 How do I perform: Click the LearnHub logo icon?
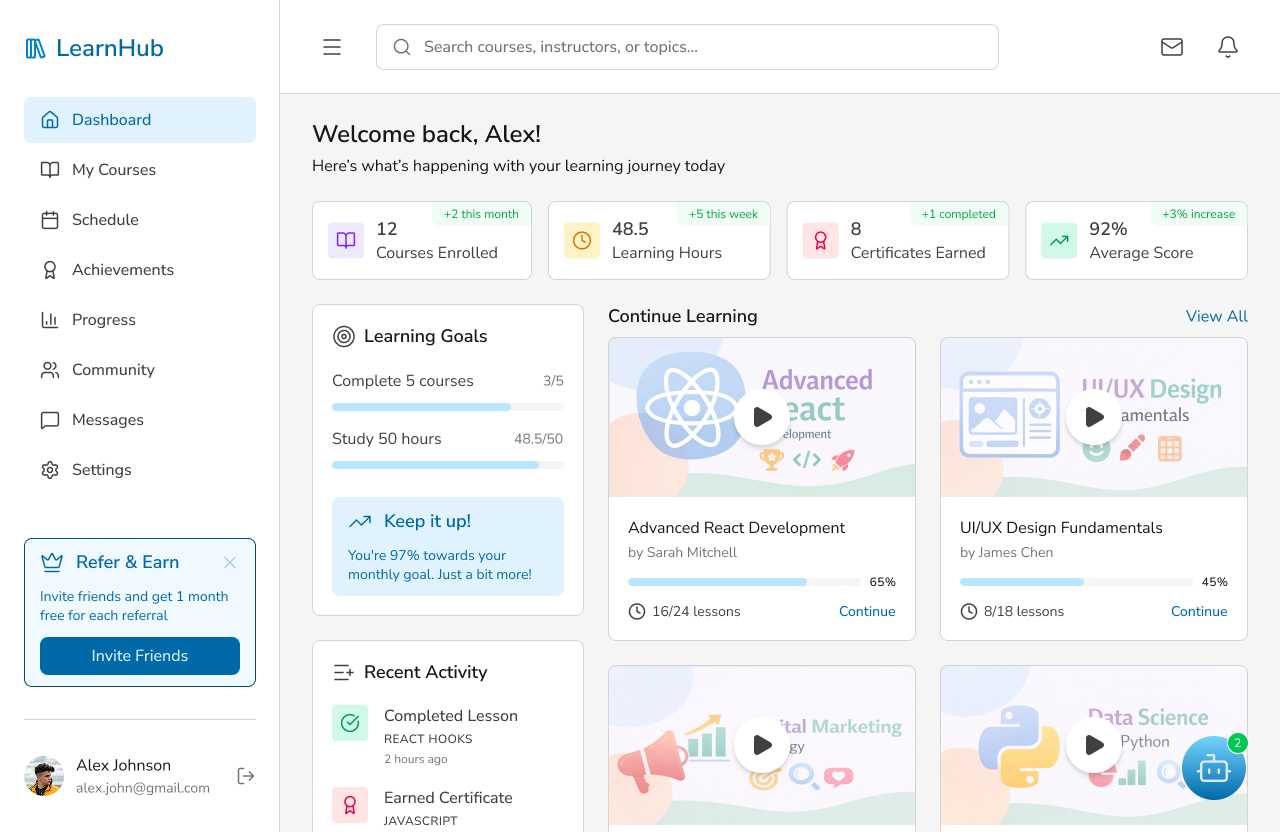click(x=35, y=47)
